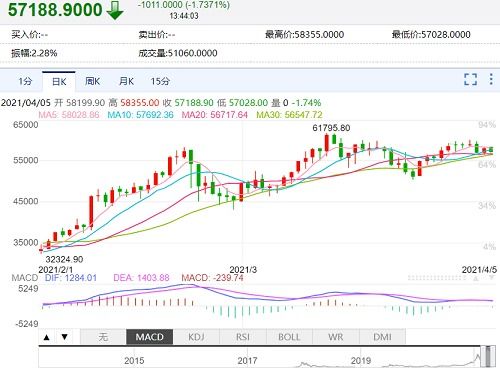Select the 日K daily chart tab

(59, 81)
